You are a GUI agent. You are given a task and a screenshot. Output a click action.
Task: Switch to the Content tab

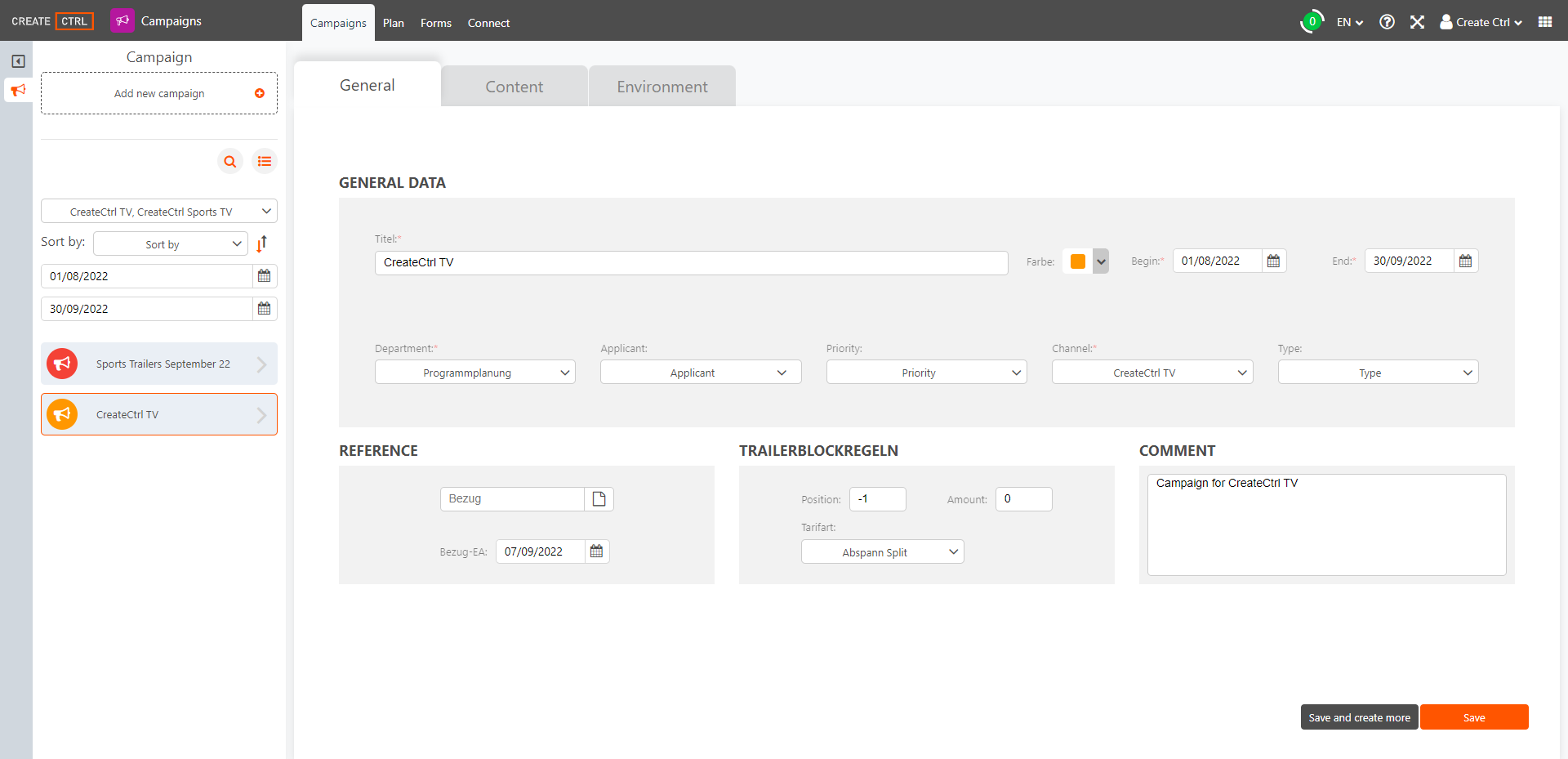tap(514, 87)
